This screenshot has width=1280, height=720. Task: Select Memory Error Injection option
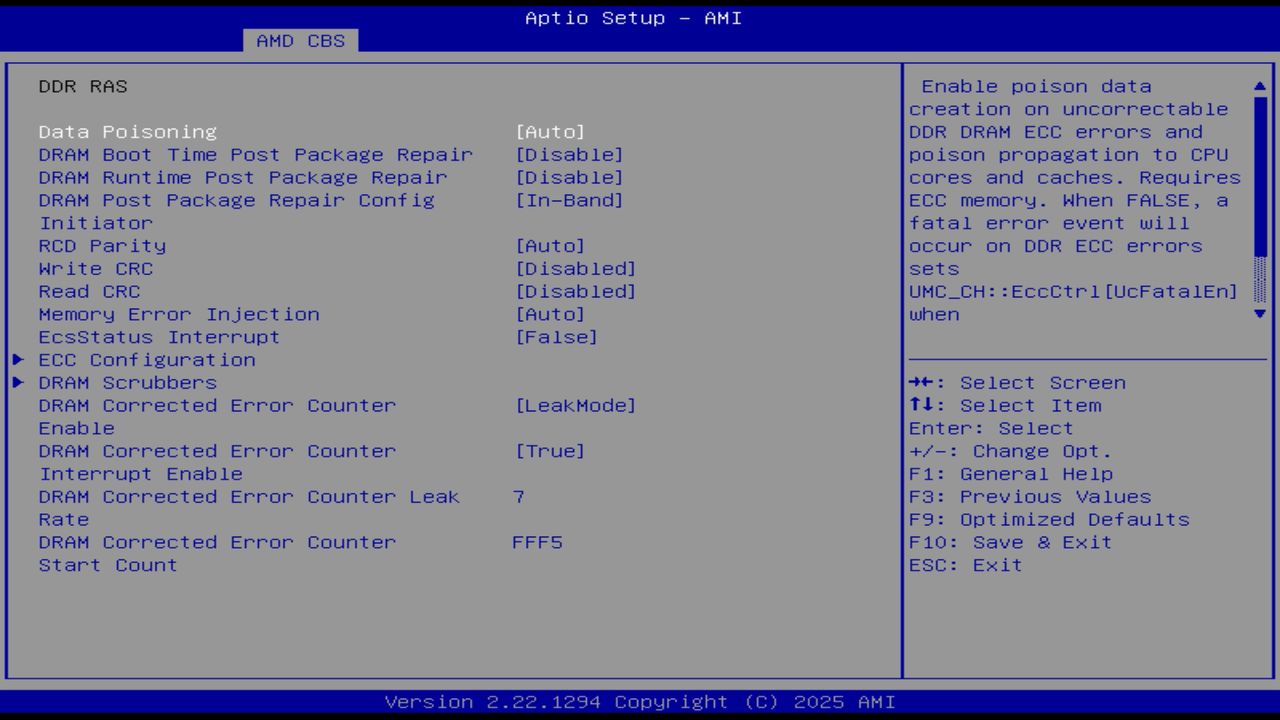tap(550, 314)
